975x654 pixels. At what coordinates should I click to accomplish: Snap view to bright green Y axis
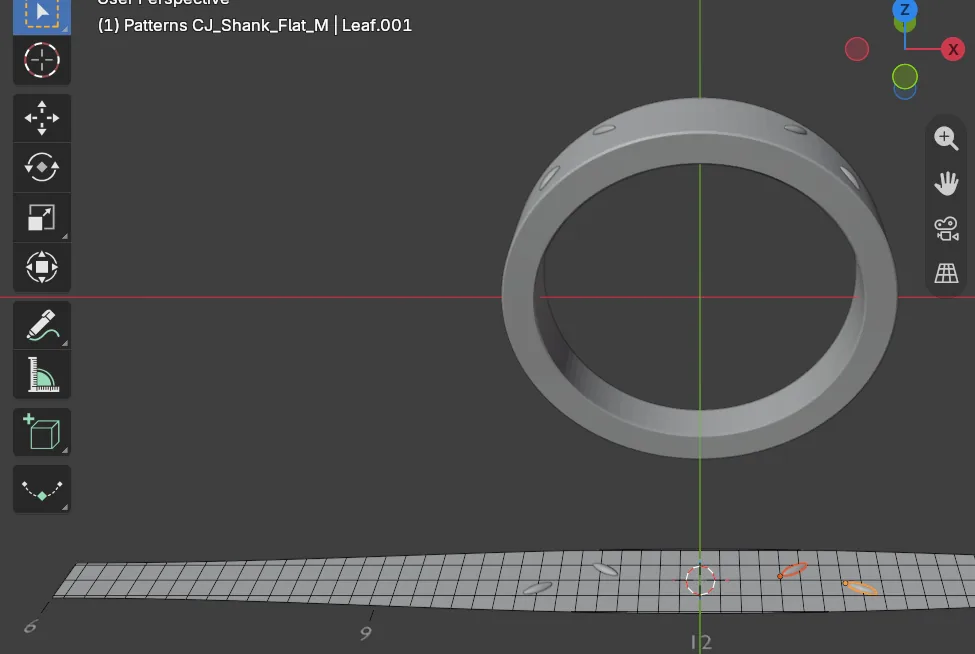pos(905,76)
